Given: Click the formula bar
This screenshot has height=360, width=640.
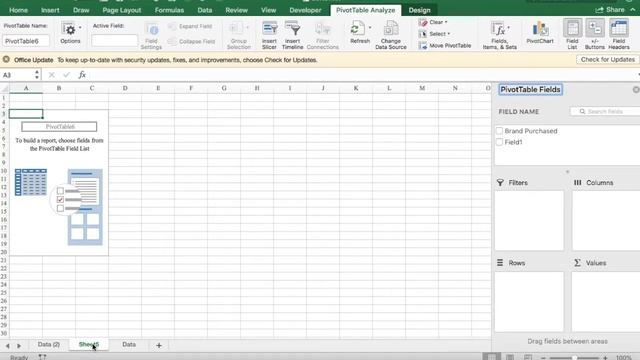Looking at the screenshot, I should click(x=363, y=75).
